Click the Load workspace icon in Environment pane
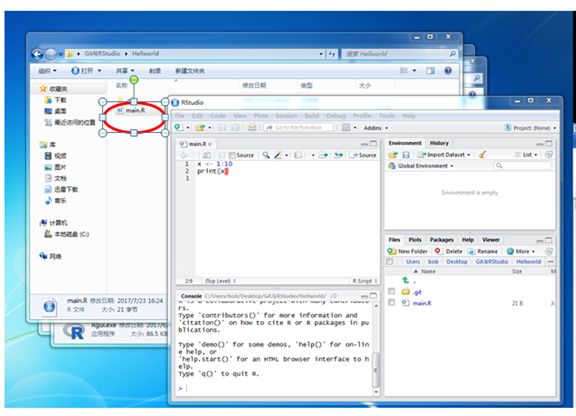This screenshot has width=576, height=416. coord(393,155)
